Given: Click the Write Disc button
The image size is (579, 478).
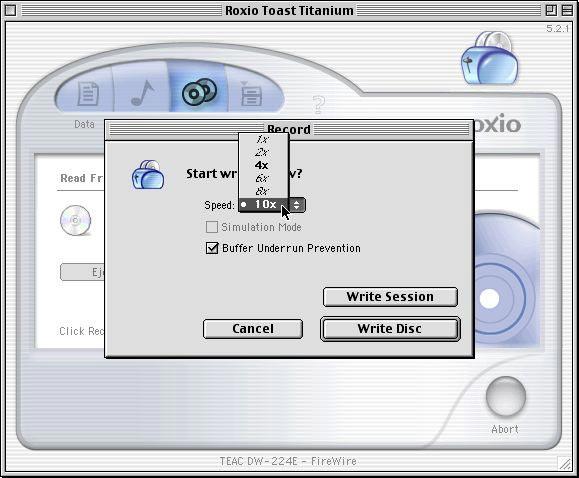Looking at the screenshot, I should pyautogui.click(x=390, y=329).
